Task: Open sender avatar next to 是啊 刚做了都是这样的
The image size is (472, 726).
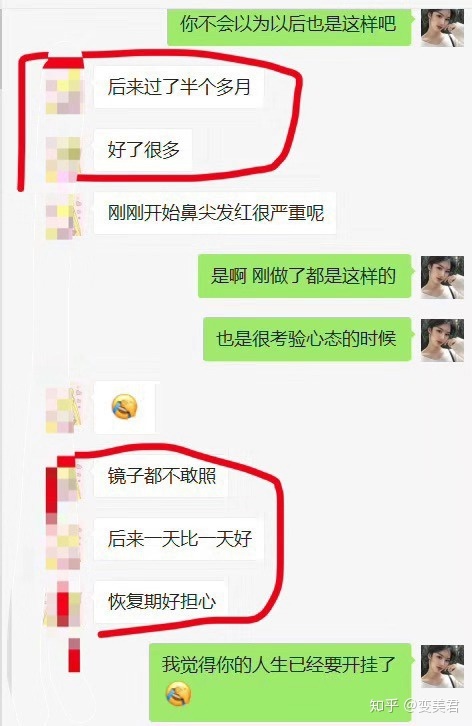Action: click(x=442, y=277)
